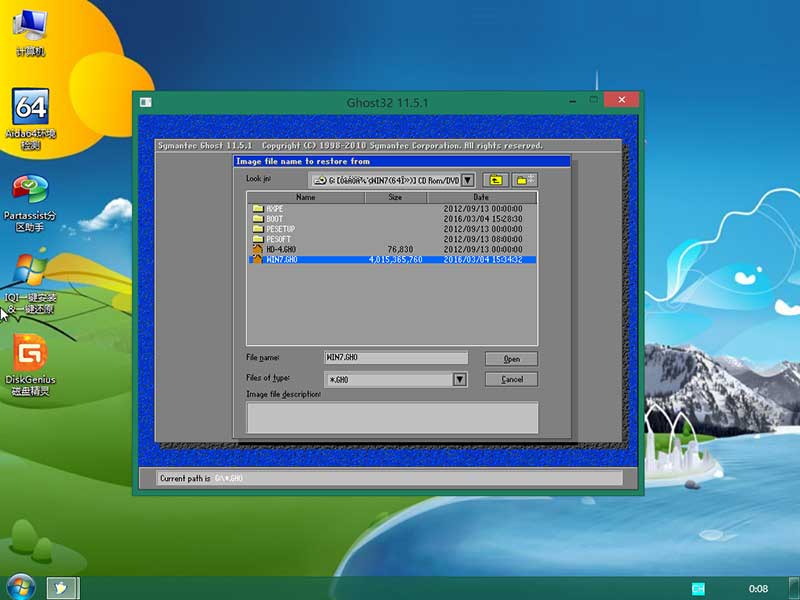Click Show desktop strip at taskbar end
800x600 pixels.
tap(794, 588)
